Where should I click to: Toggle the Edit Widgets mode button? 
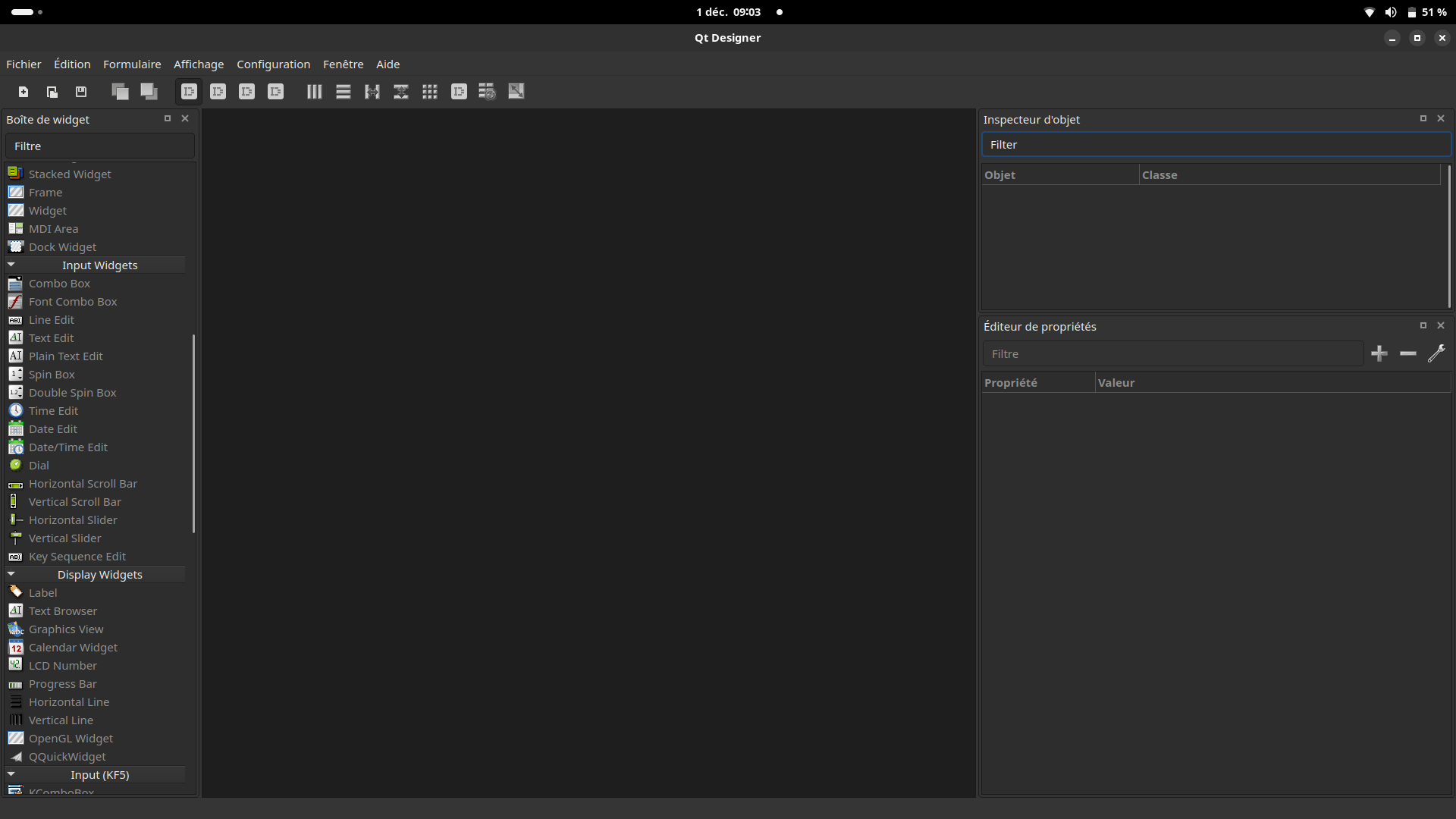click(189, 92)
